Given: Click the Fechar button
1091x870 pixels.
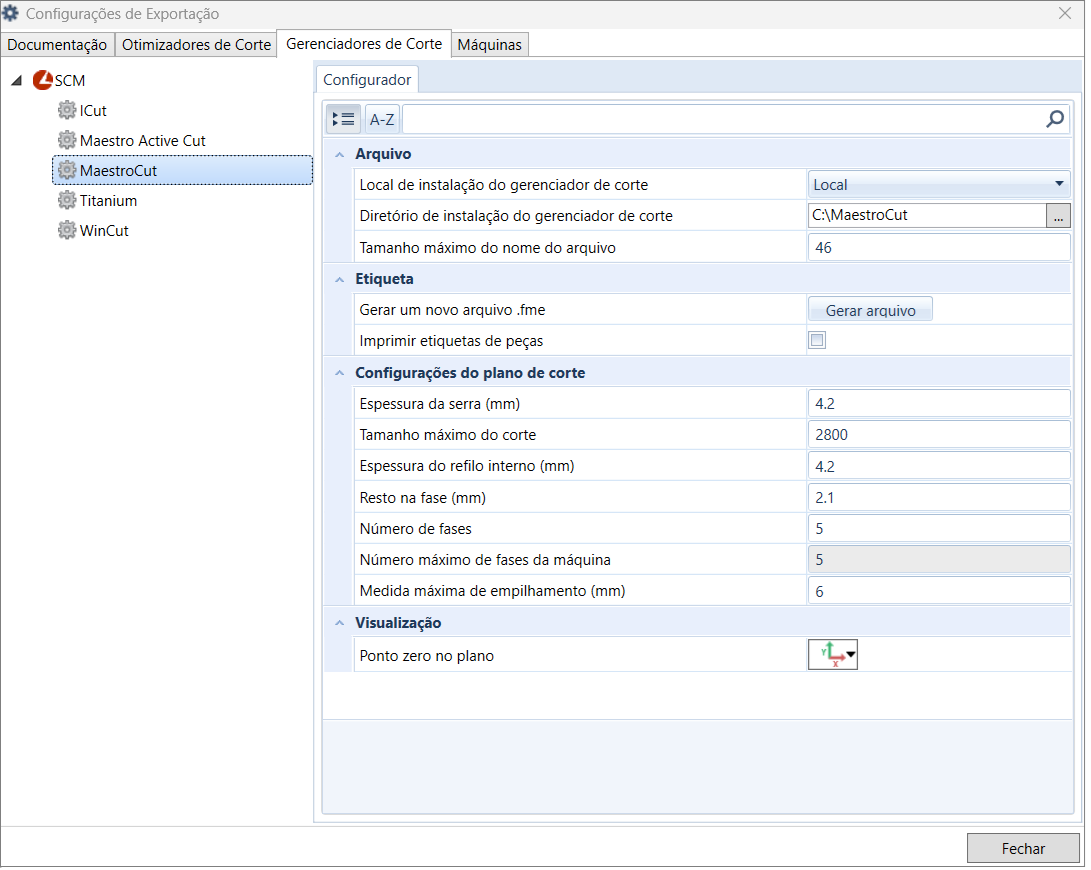Looking at the screenshot, I should pyautogui.click(x=1023, y=848).
